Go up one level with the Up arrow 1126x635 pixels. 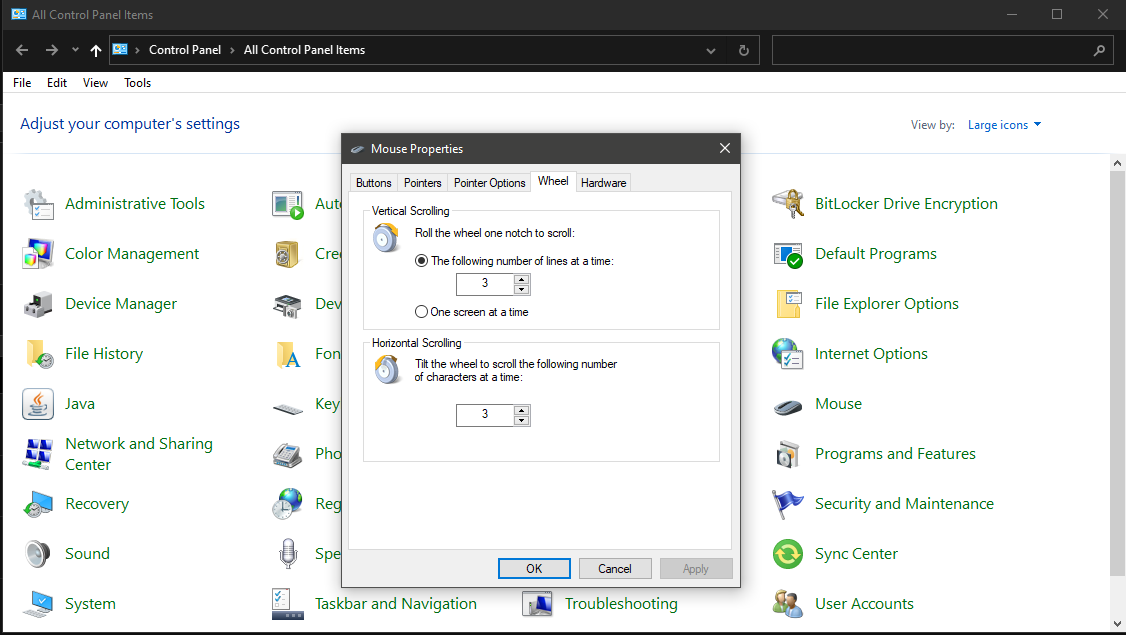click(x=96, y=50)
